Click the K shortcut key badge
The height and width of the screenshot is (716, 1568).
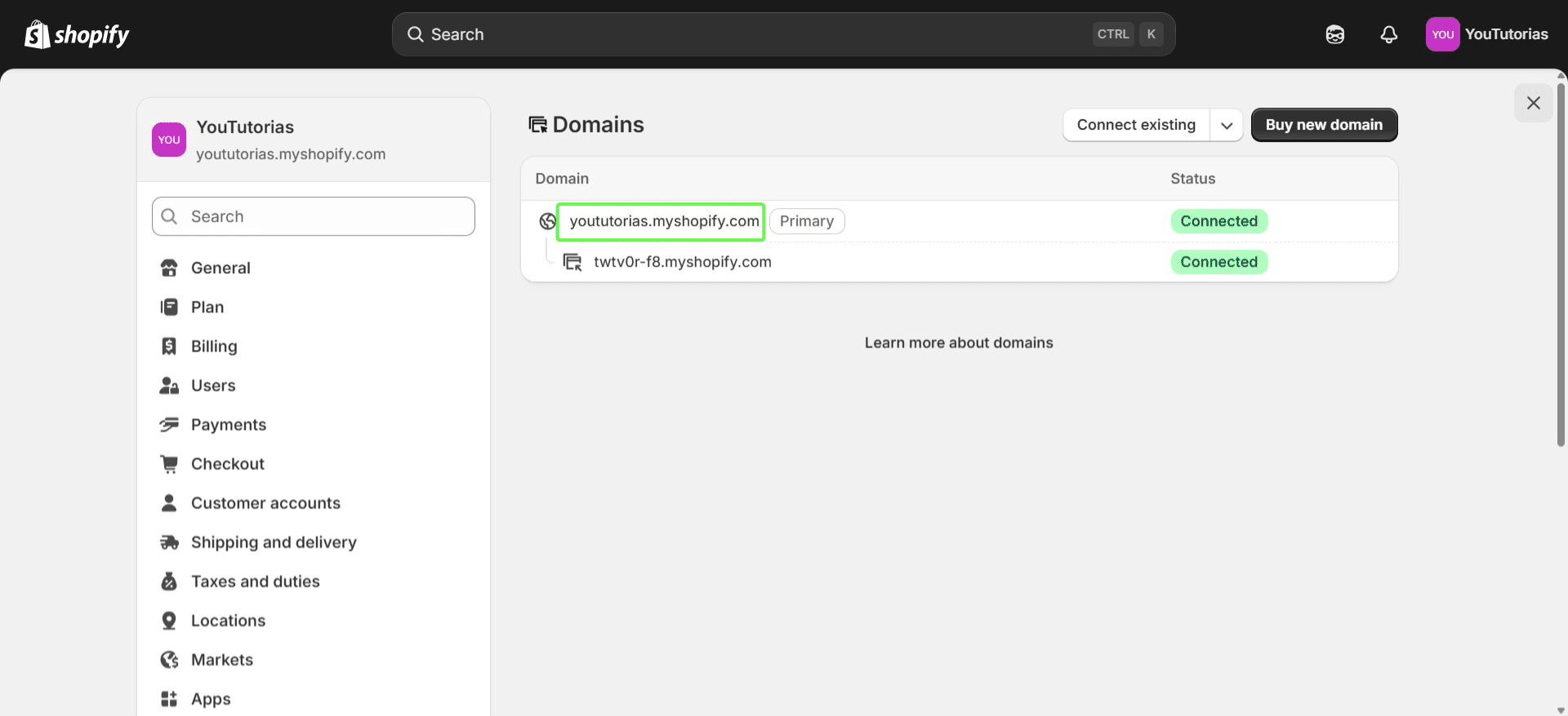[1151, 34]
